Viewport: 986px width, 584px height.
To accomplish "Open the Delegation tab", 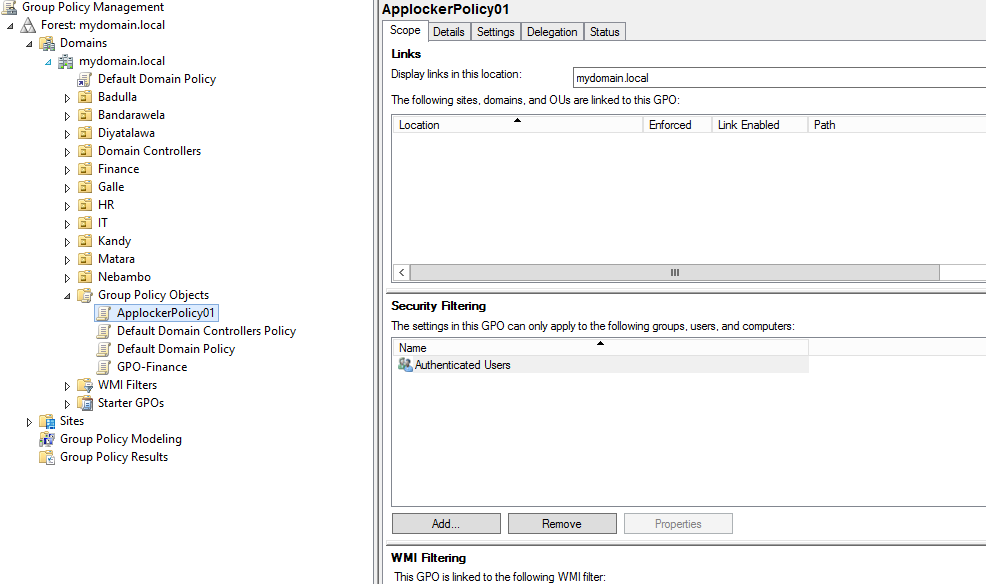I will 552,32.
